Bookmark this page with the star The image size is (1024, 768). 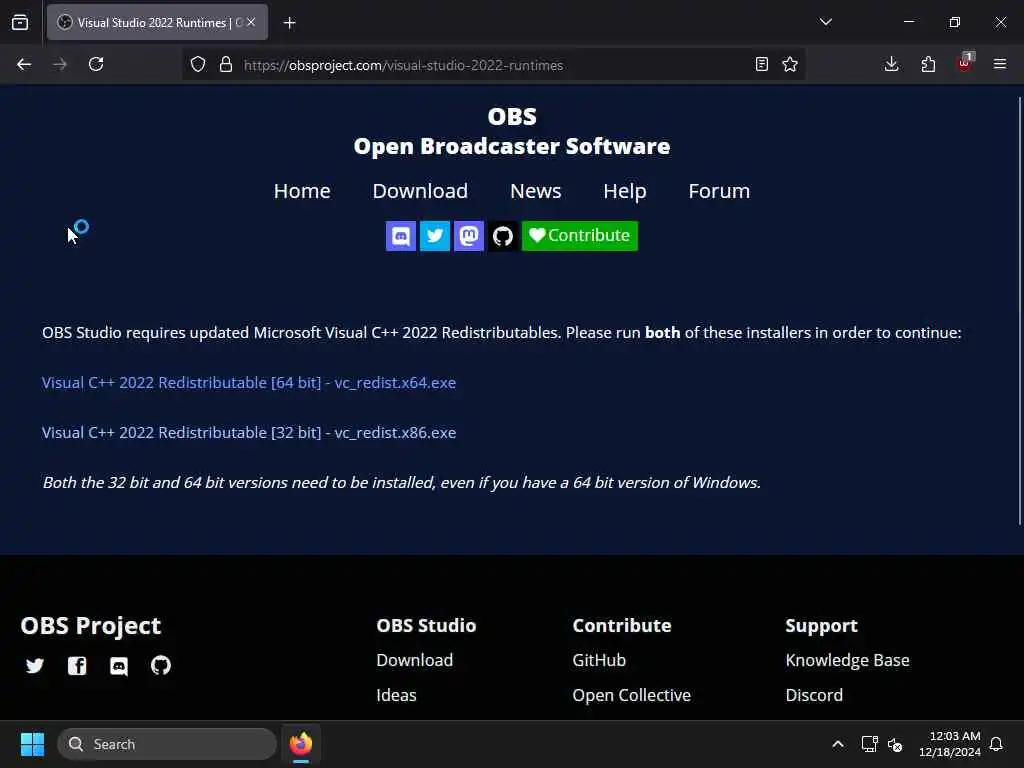790,64
